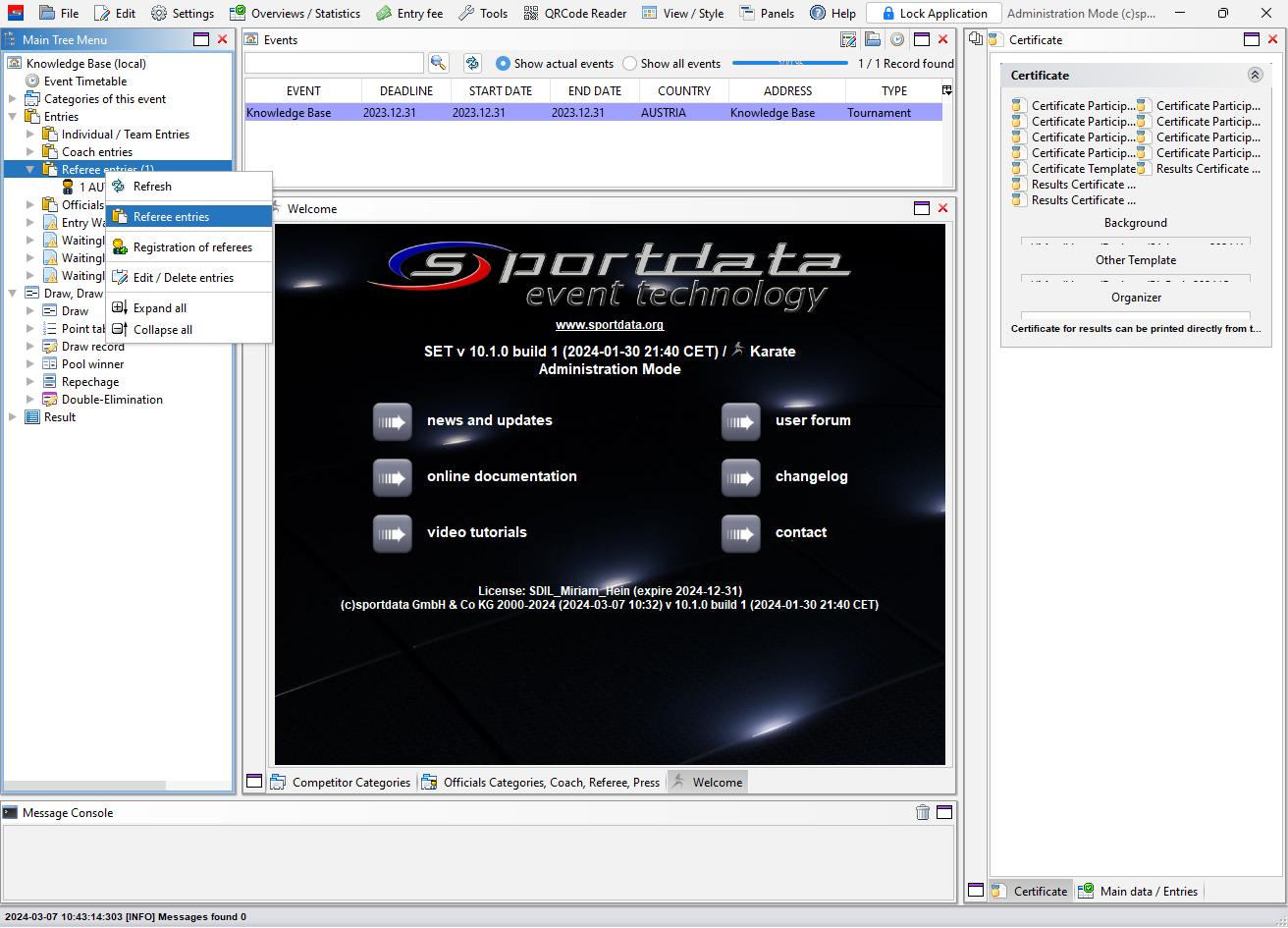
Task: Click the video tutorials arrow button
Action: [393, 534]
